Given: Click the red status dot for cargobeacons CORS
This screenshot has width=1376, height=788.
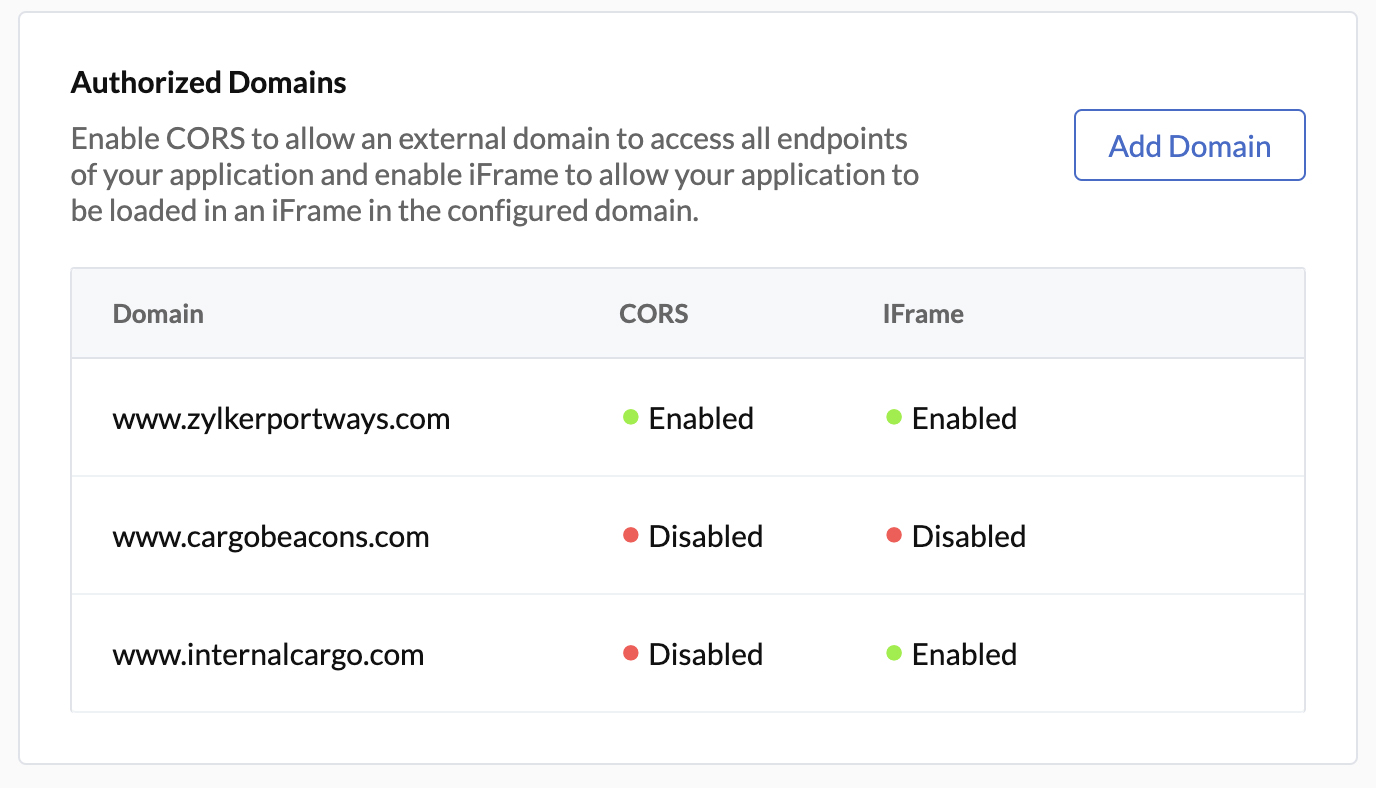Looking at the screenshot, I should click(630, 535).
